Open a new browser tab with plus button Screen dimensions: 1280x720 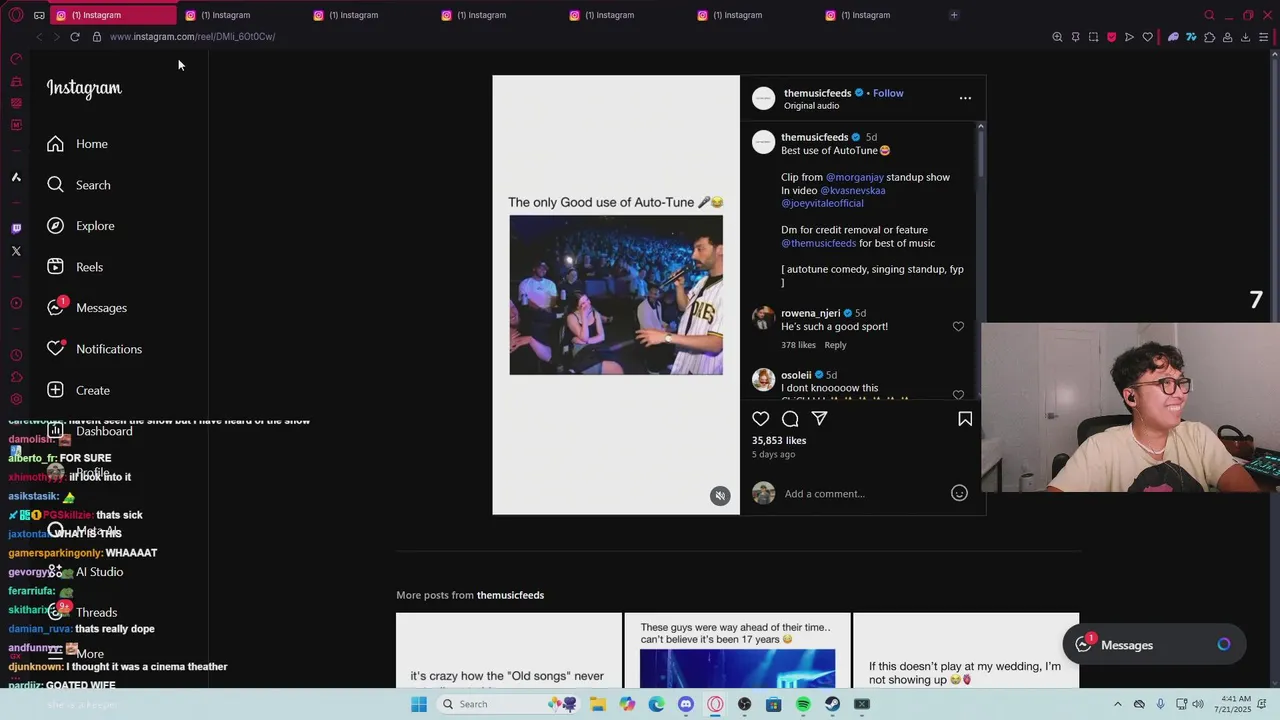(954, 15)
